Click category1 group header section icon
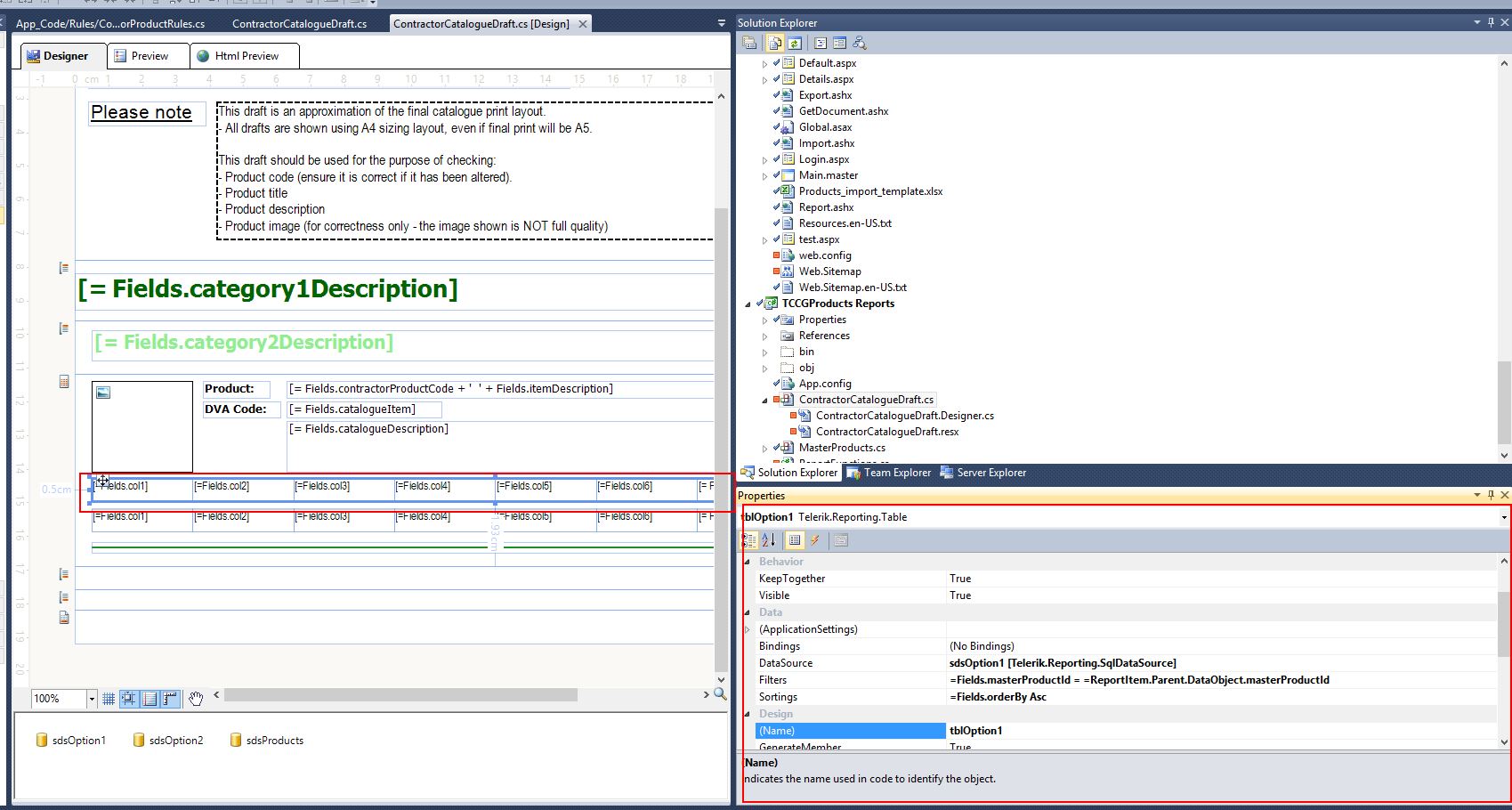This screenshot has width=1512, height=810. pos(63,267)
